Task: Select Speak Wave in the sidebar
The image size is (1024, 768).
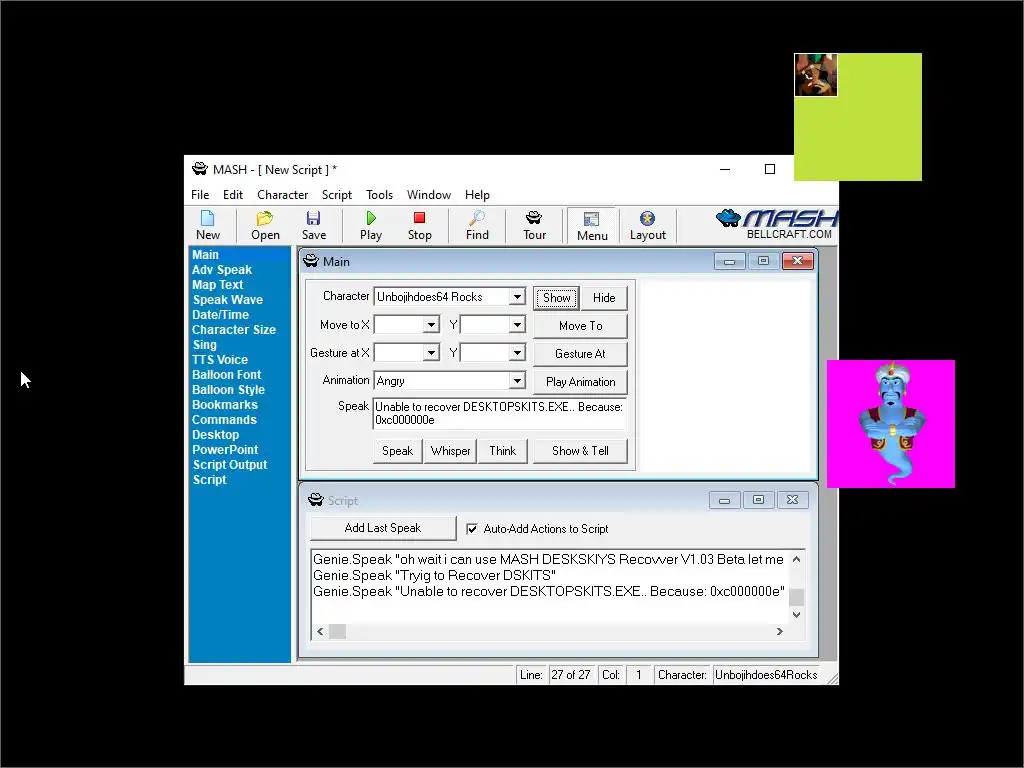Action: 227,300
